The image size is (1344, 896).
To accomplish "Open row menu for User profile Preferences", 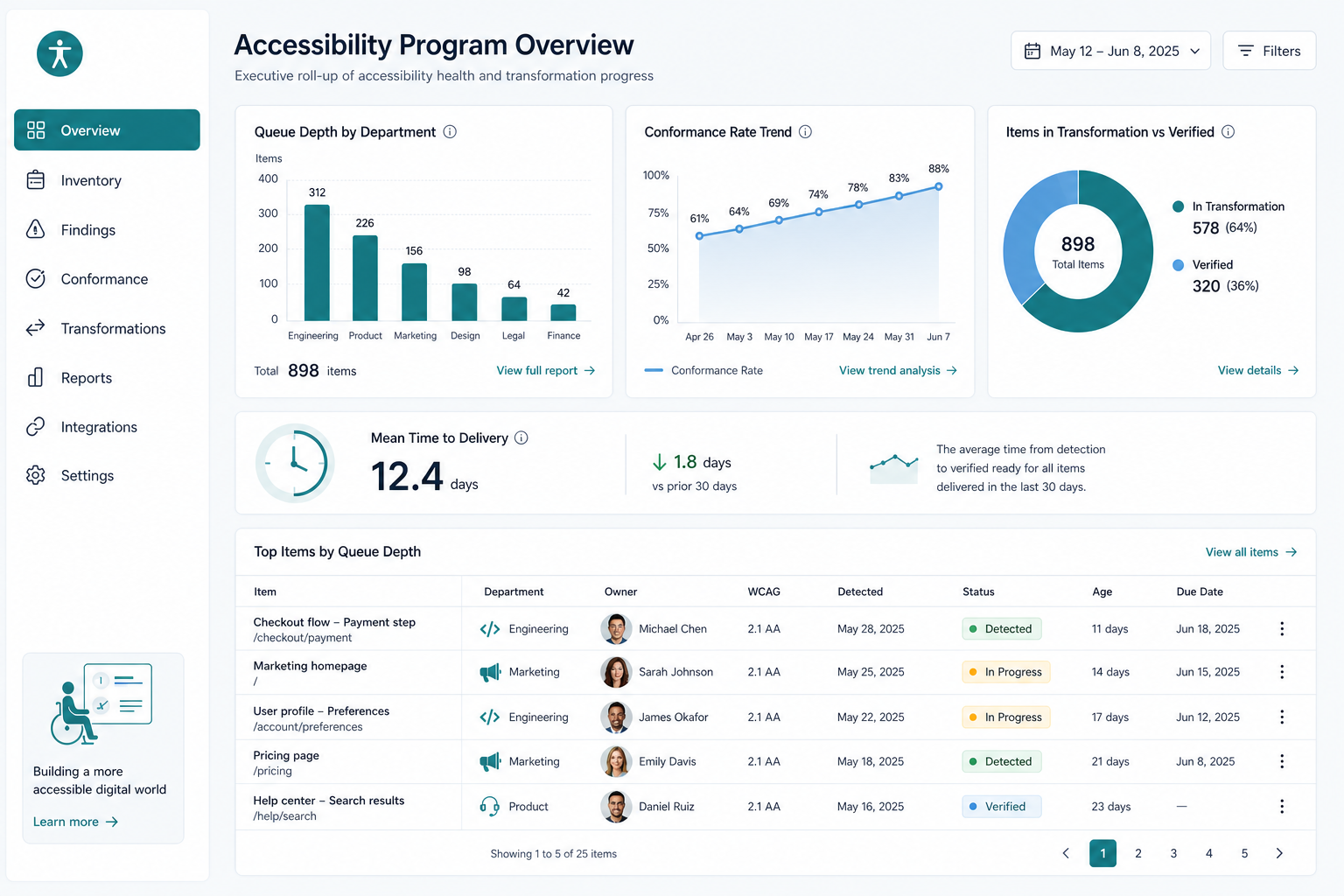I will click(1282, 717).
